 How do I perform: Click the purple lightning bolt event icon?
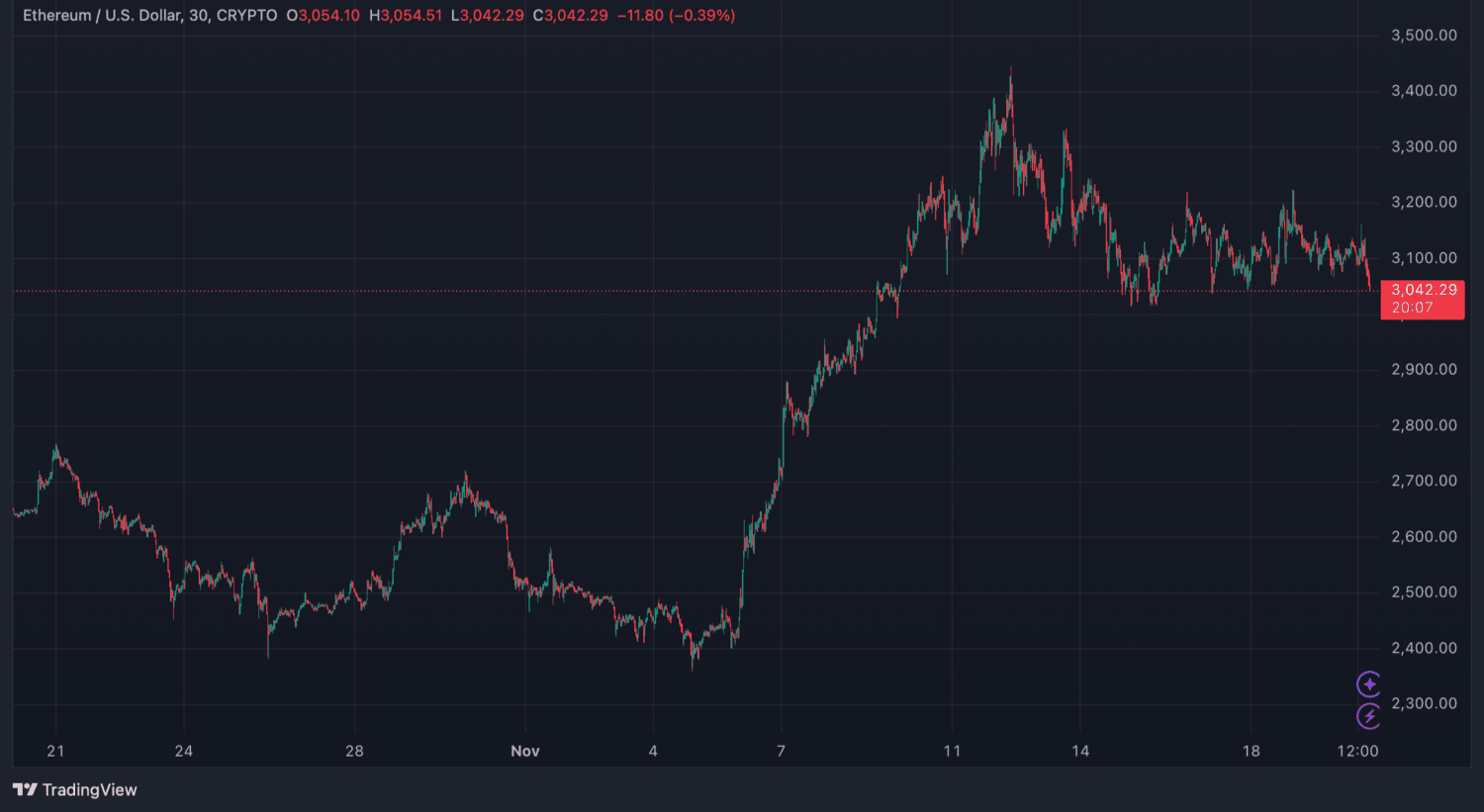pyautogui.click(x=1368, y=716)
